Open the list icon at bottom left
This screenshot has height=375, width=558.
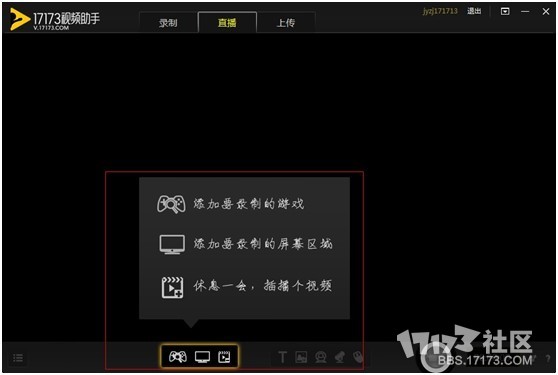point(18,358)
